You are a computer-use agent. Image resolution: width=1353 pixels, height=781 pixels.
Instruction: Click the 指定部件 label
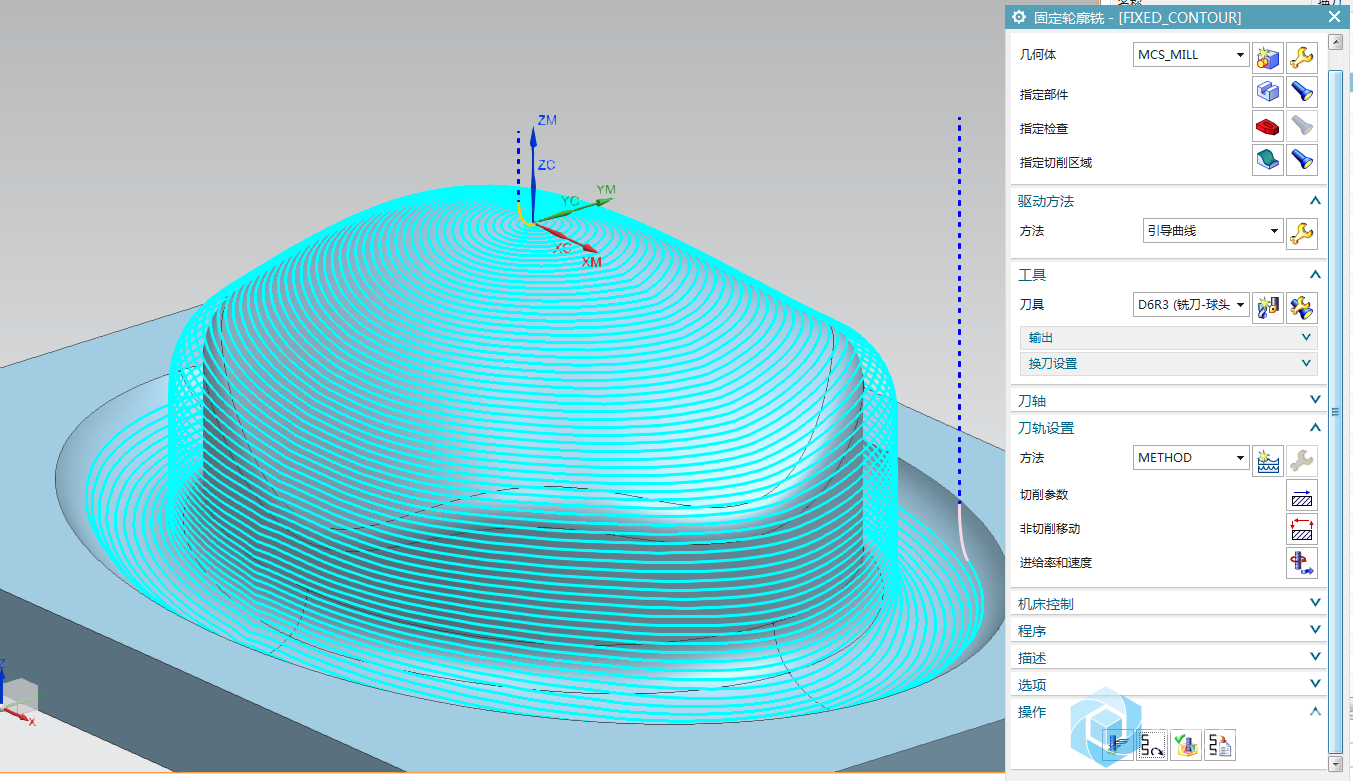(1044, 95)
